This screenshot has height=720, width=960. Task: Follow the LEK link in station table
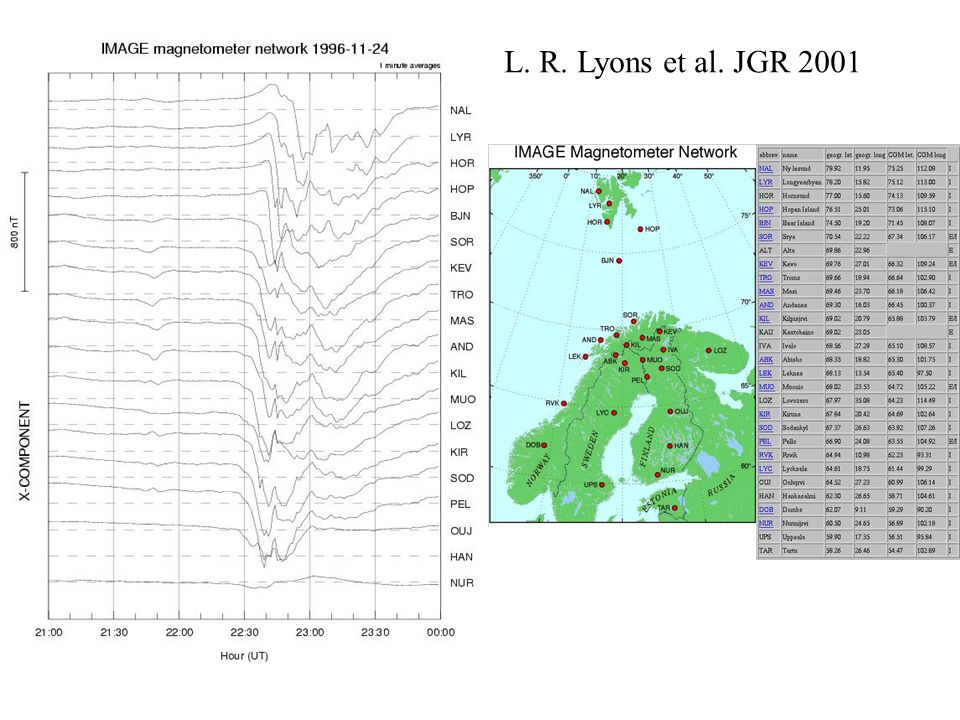[765, 373]
